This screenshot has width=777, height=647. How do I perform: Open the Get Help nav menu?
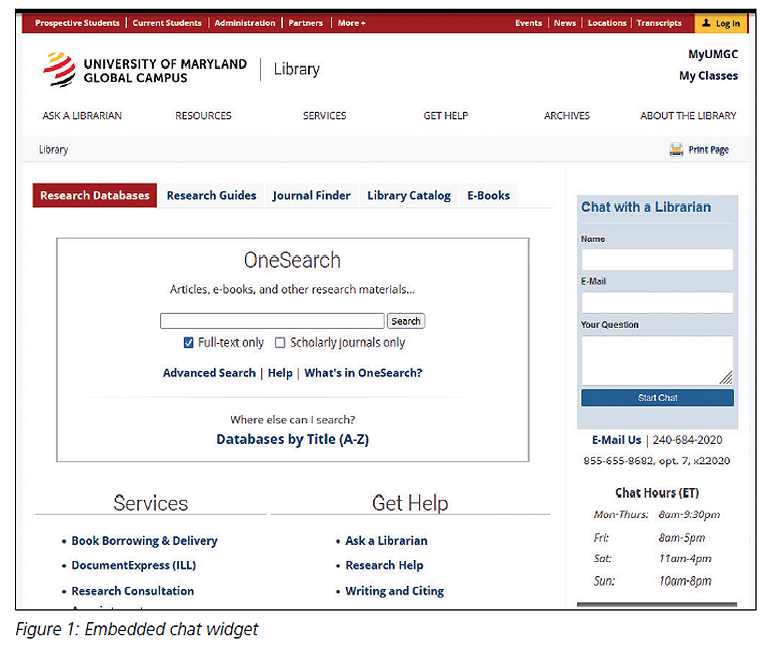(x=445, y=115)
